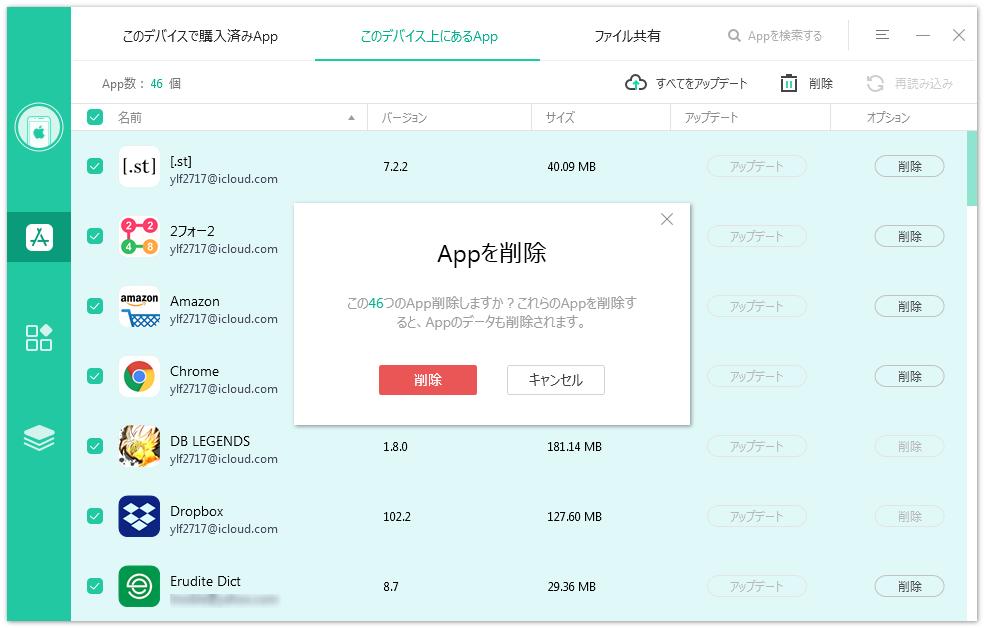The width and height of the screenshot is (984, 628).
Task: Click the 2フォー2 app icon
Action: 139,237
